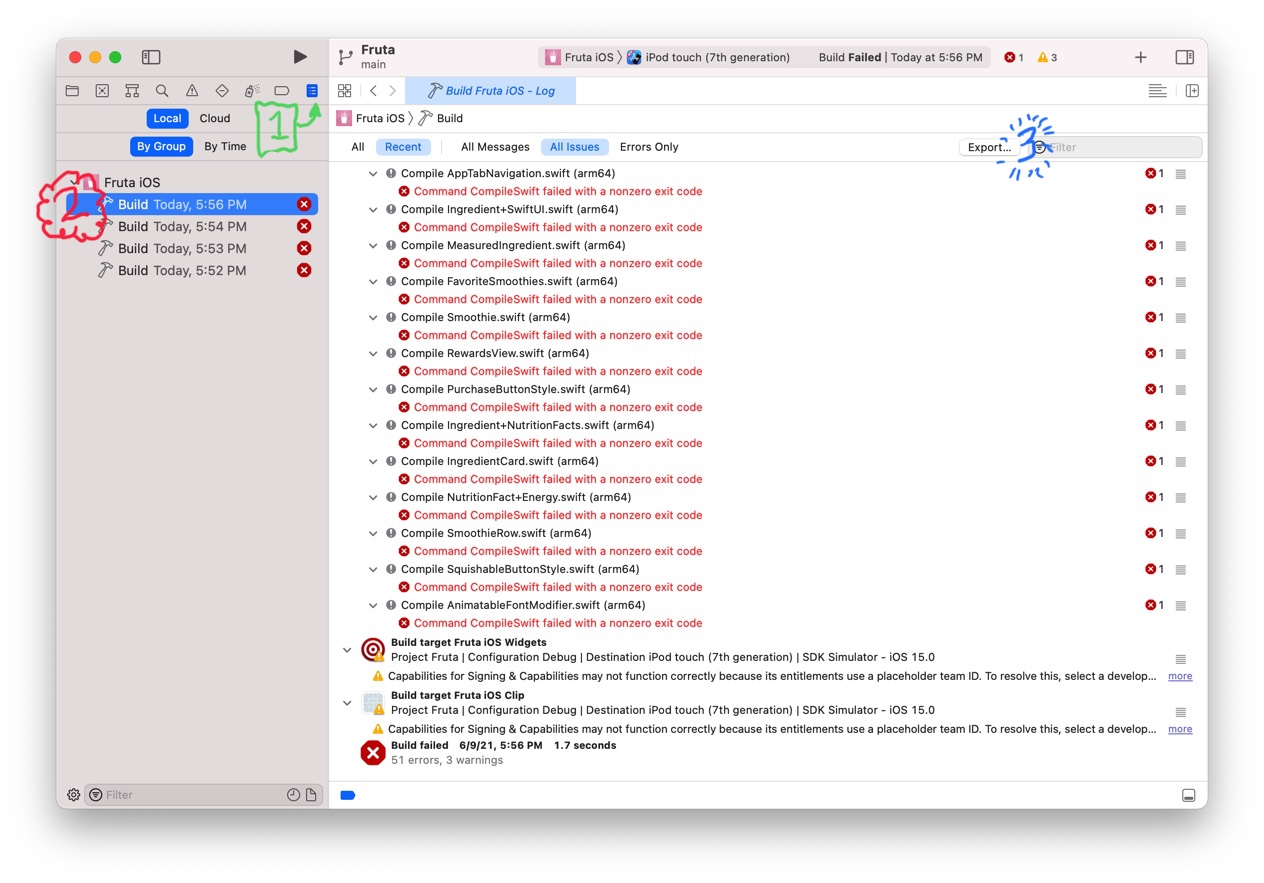Open the Test navigator diamond icon
Screen dimensions: 1264x883
click(x=222, y=91)
